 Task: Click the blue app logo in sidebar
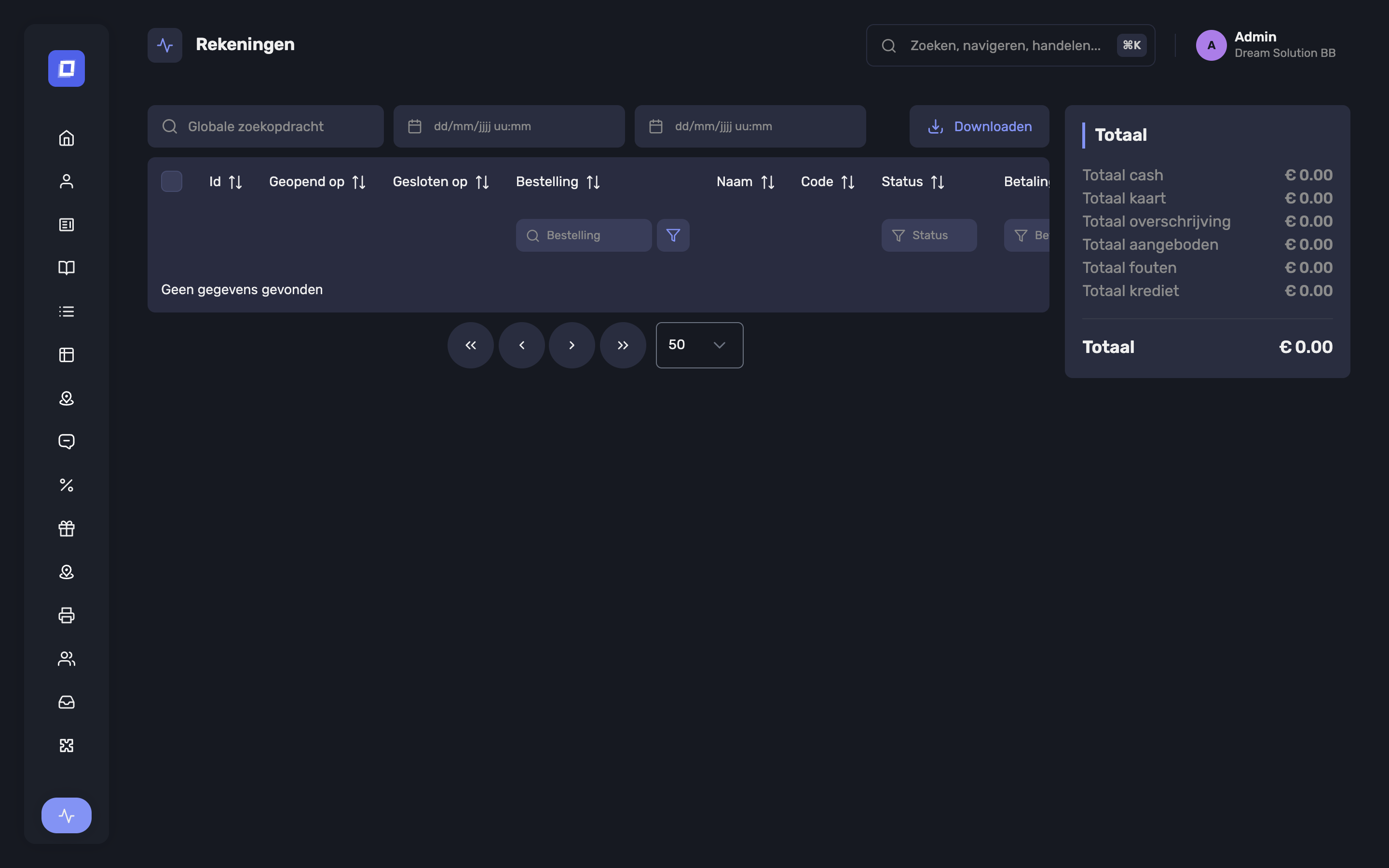click(x=67, y=68)
